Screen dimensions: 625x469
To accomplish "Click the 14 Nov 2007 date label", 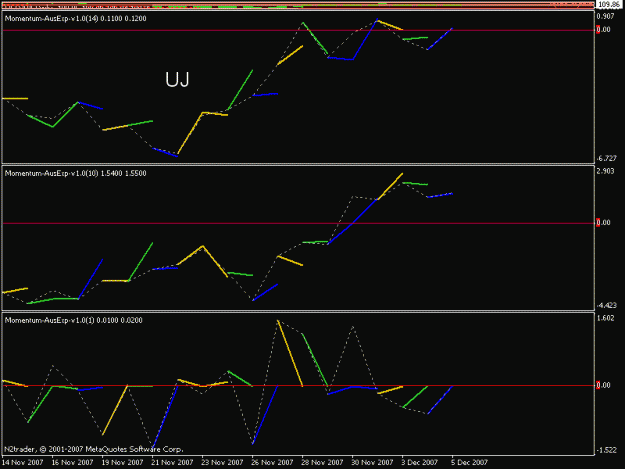I will pyautogui.click(x=22, y=462).
